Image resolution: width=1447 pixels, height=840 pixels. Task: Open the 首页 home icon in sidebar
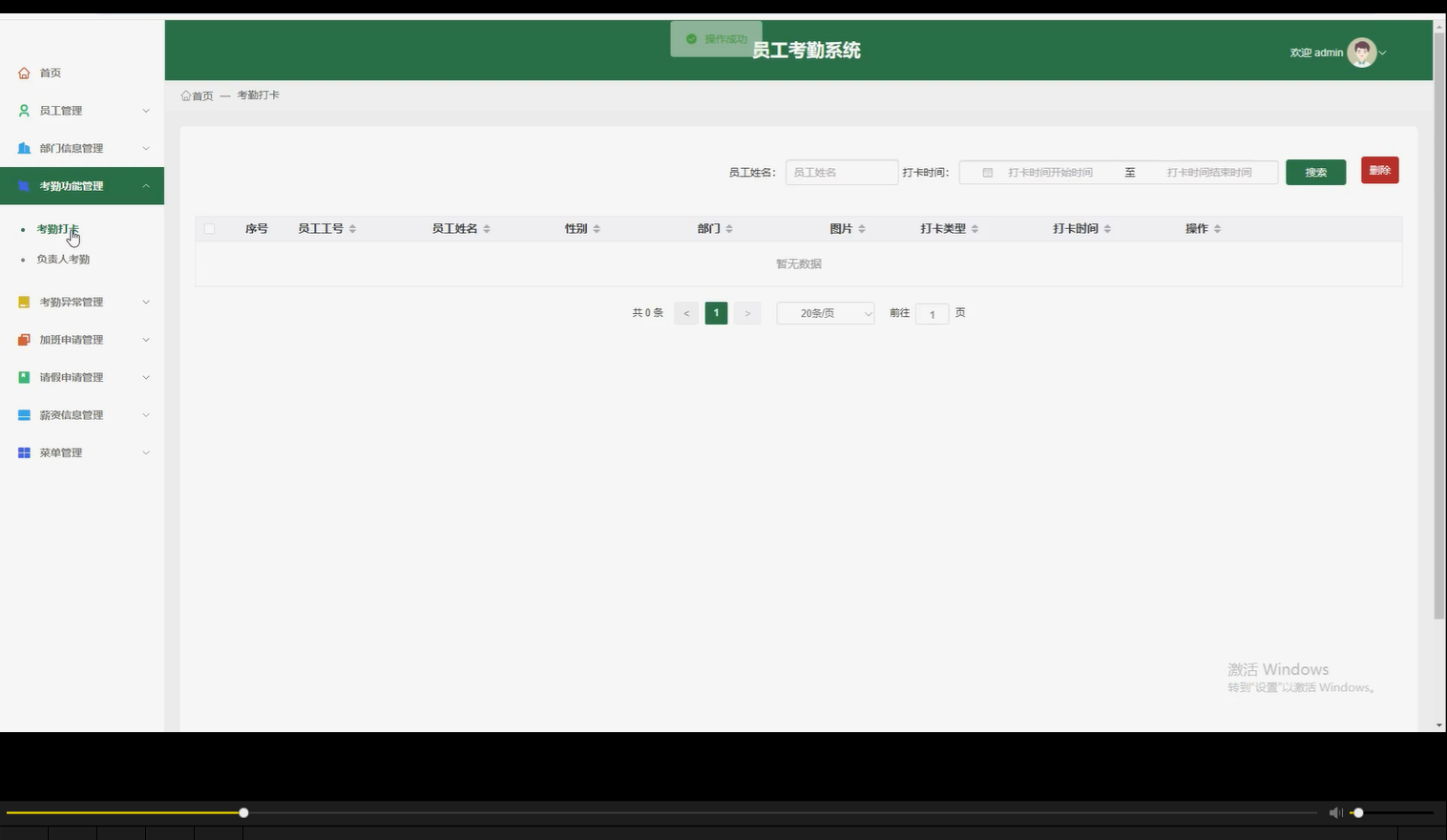[x=24, y=73]
